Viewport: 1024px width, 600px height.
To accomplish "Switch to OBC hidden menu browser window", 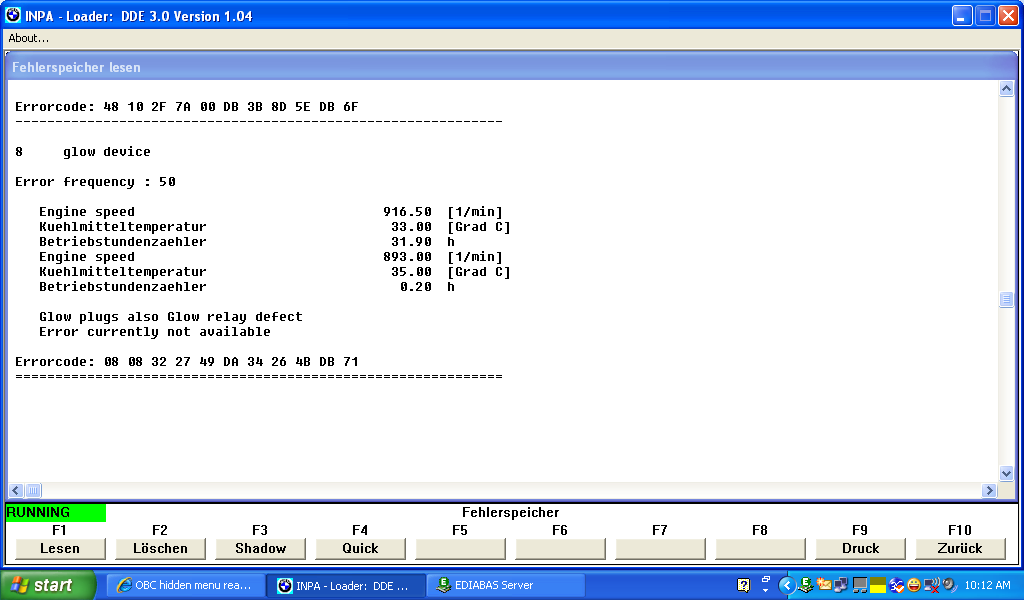I will (186, 585).
